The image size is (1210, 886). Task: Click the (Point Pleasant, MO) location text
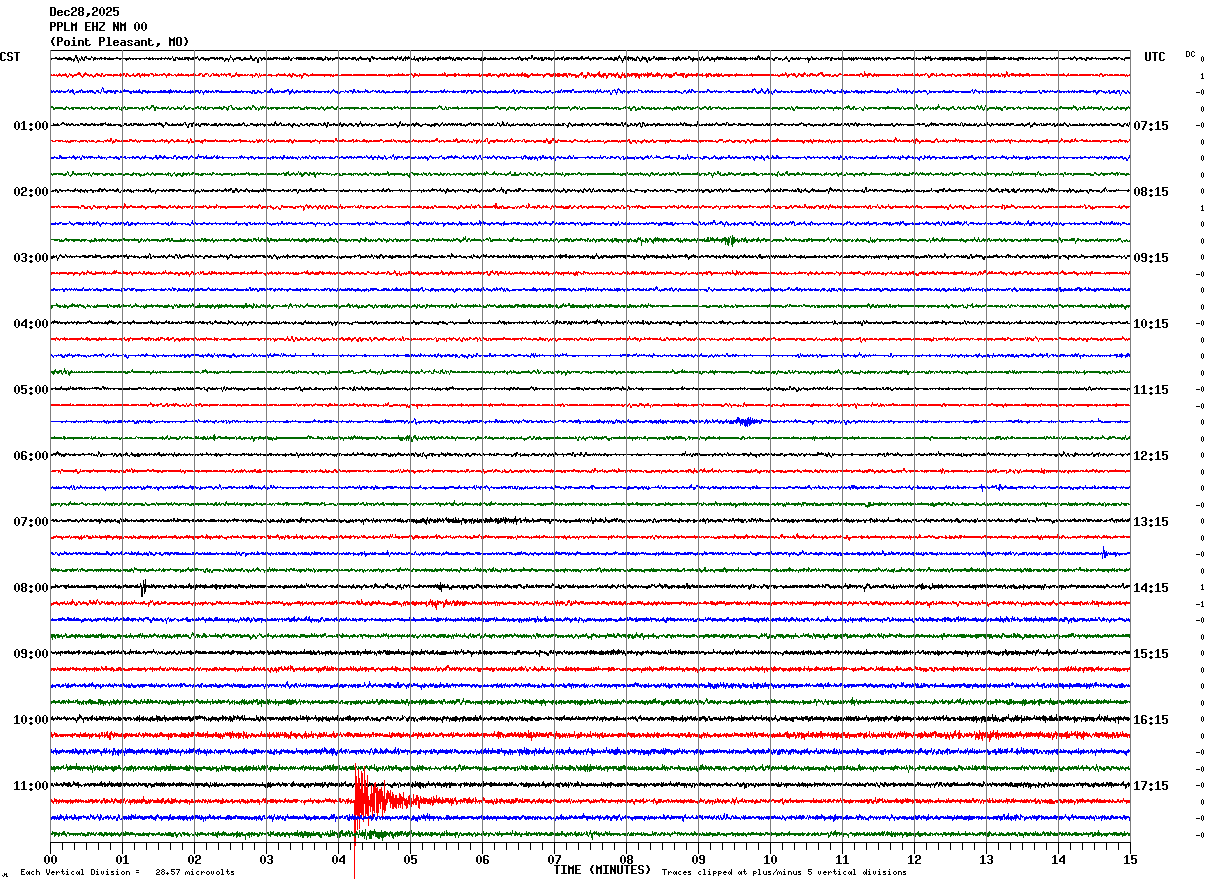pos(119,42)
